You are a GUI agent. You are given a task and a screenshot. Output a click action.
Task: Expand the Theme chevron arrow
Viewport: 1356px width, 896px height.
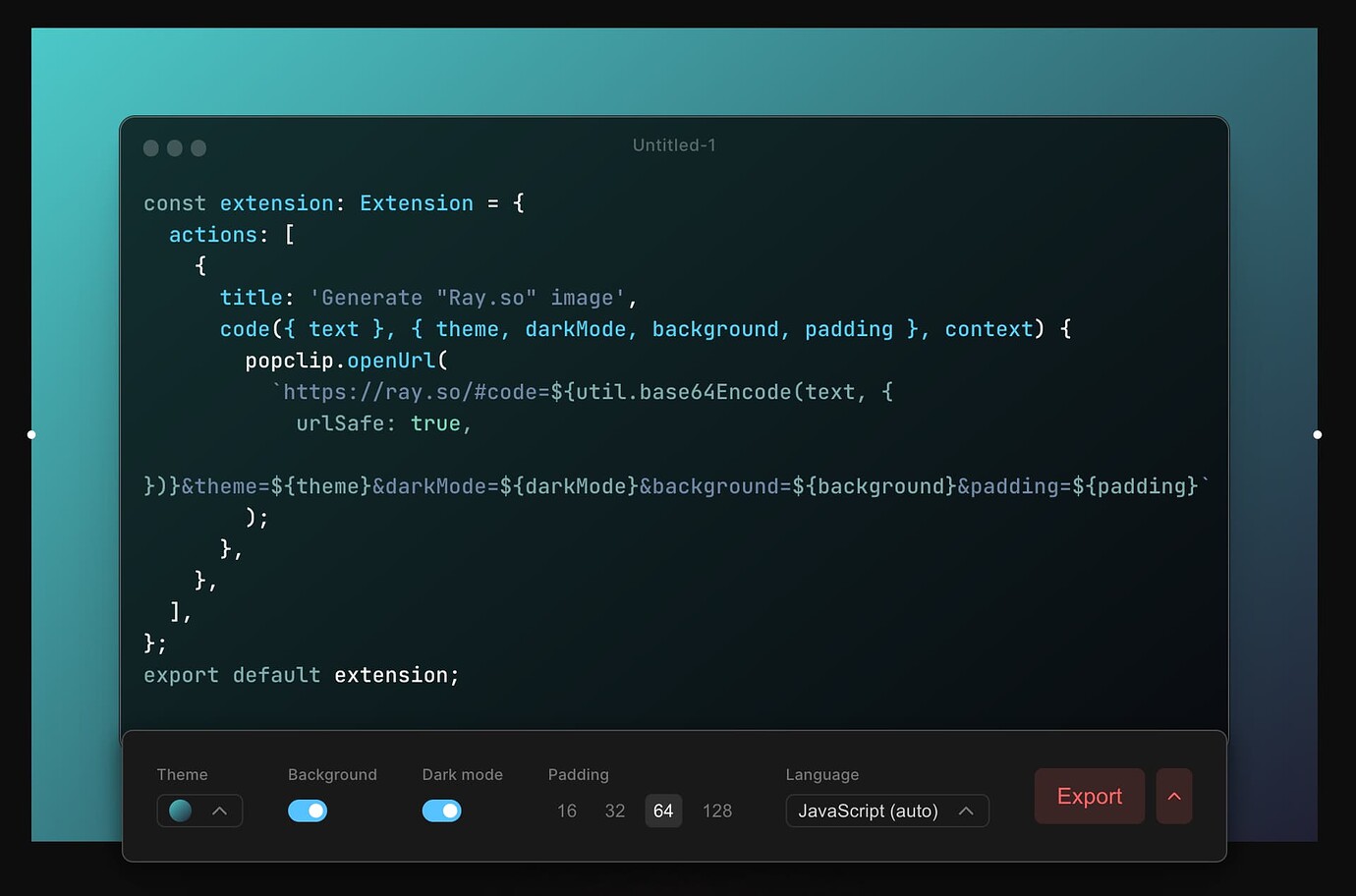tap(220, 811)
